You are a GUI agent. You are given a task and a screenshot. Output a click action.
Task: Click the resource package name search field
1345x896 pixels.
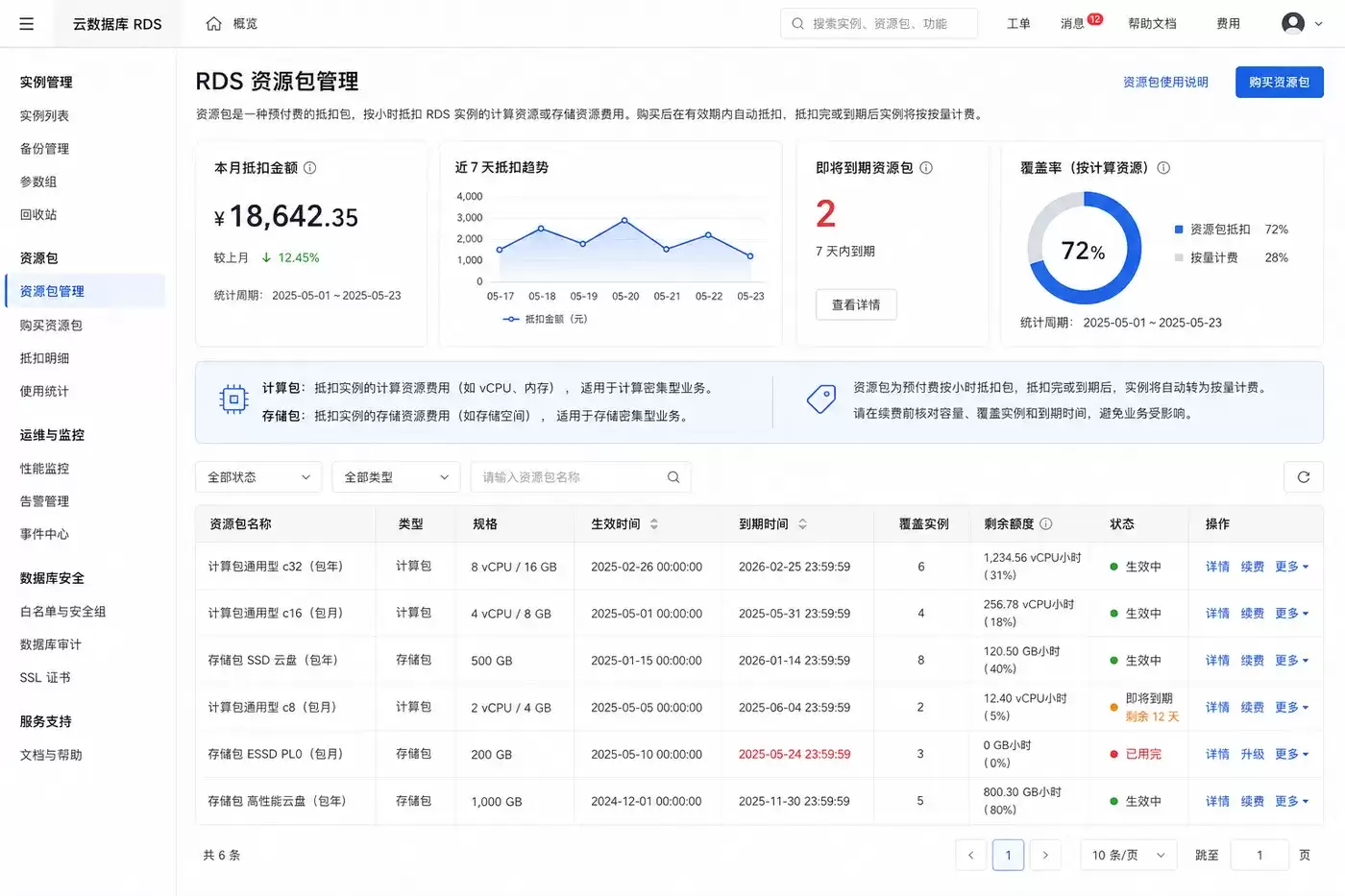[x=580, y=477]
